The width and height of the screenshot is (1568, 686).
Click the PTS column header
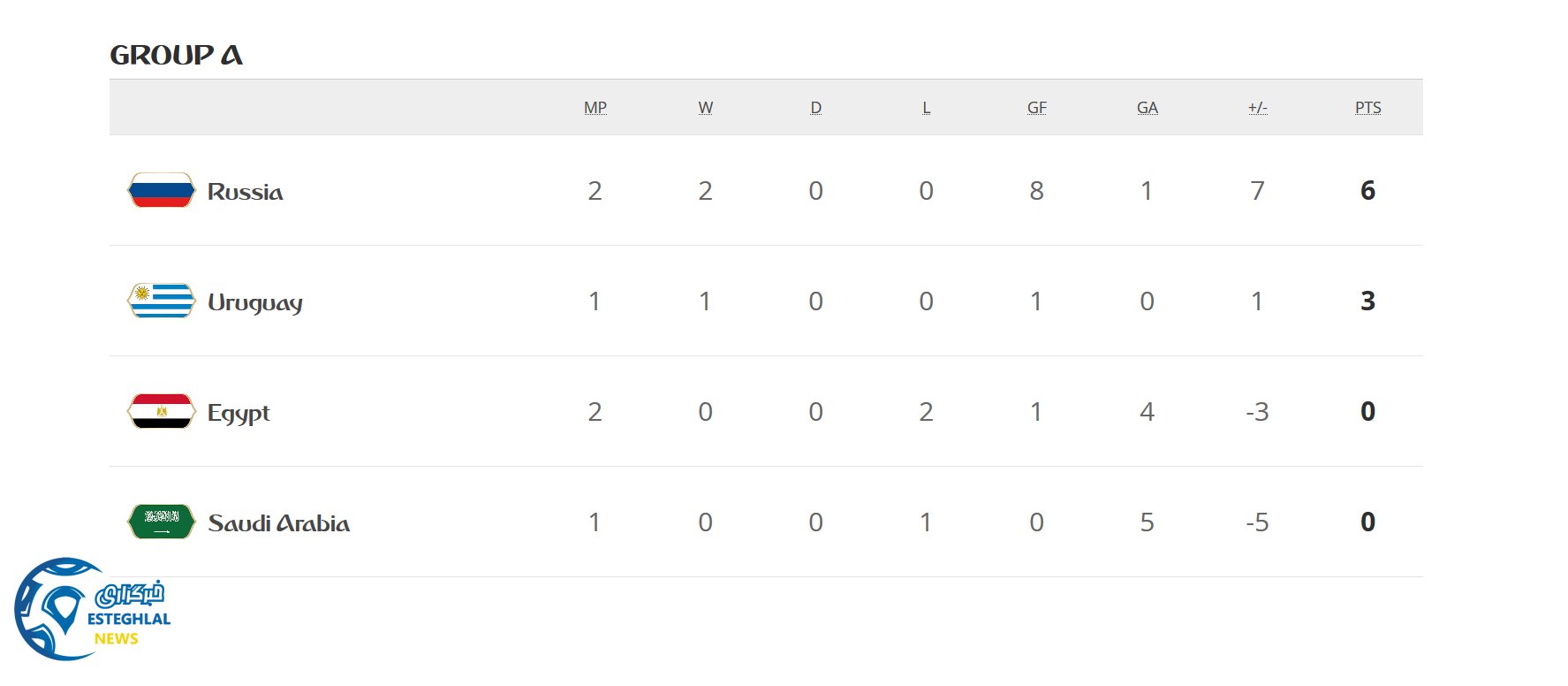1367,108
